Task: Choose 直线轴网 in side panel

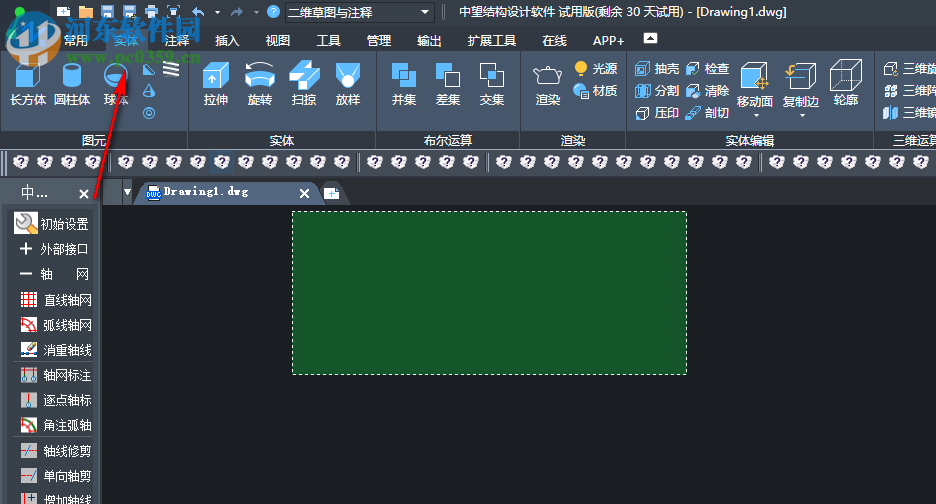Action: [55, 300]
